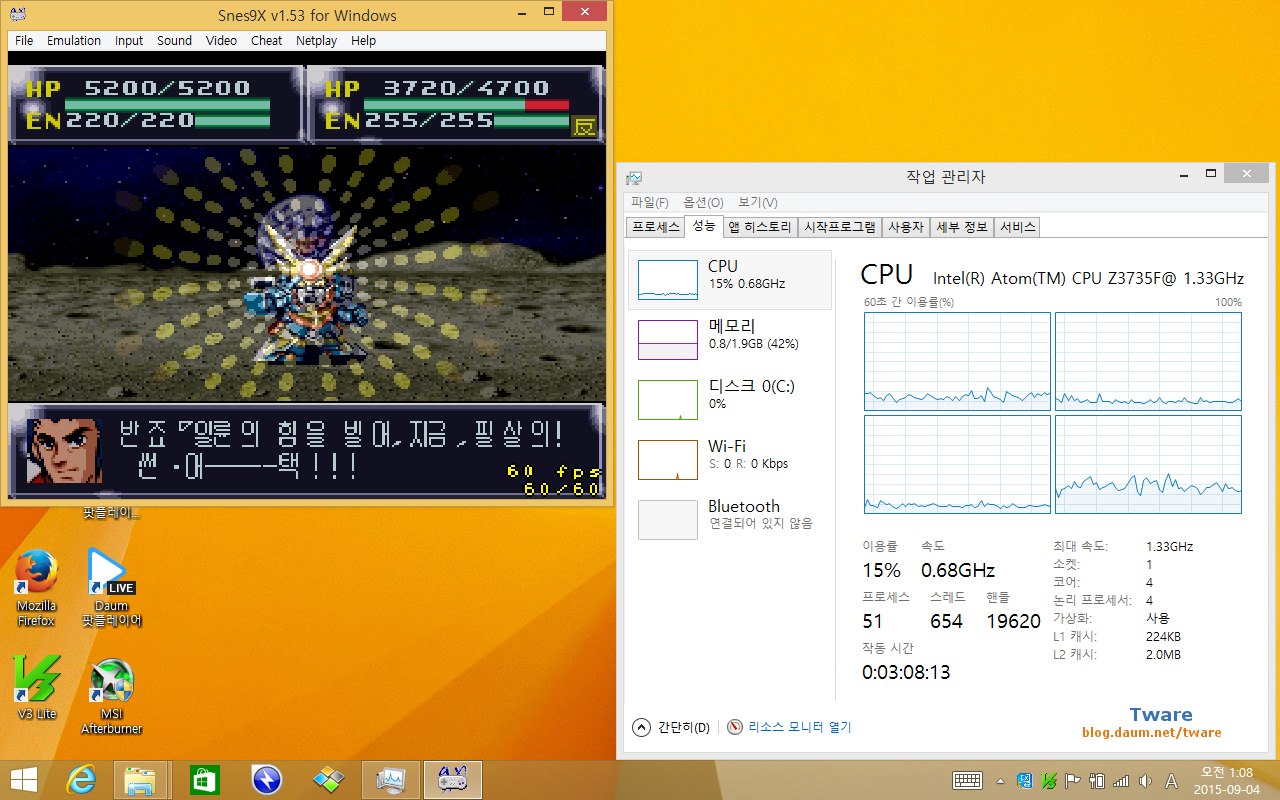This screenshot has height=800, width=1280.
Task: Switch to the 성능 tab
Action: click(x=704, y=226)
